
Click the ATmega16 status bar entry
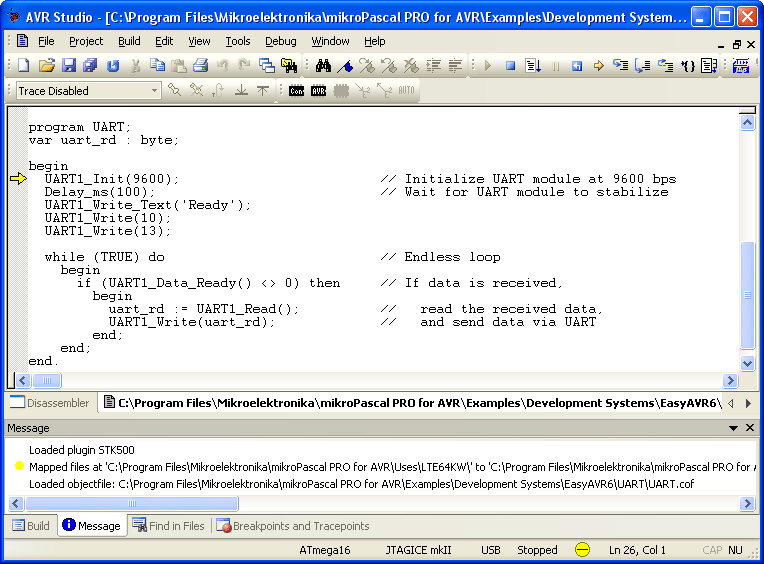point(325,550)
